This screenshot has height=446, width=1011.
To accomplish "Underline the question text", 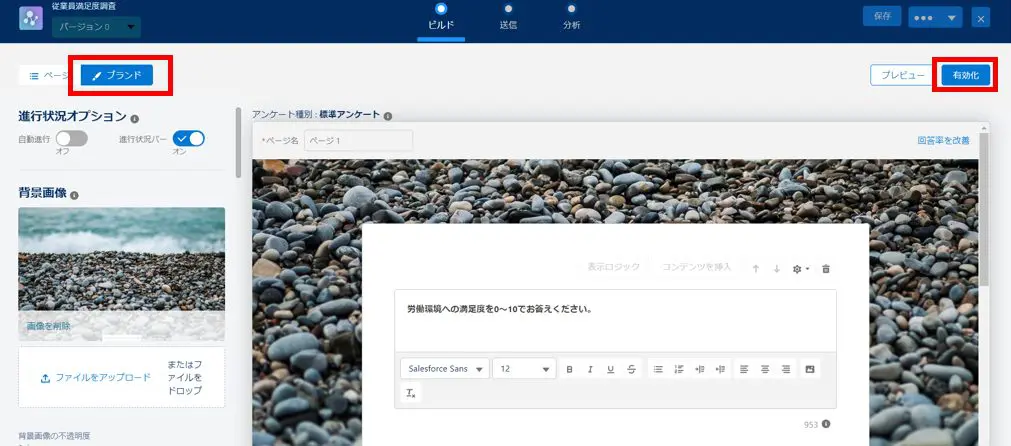I will (611, 369).
